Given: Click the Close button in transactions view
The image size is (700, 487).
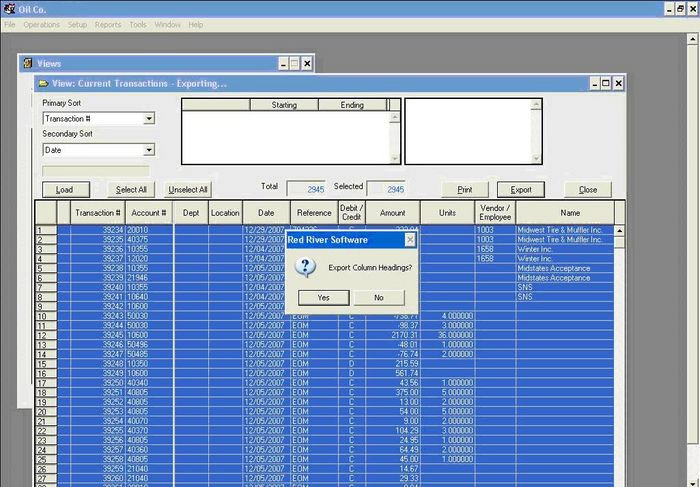Looking at the screenshot, I should click(x=588, y=190).
